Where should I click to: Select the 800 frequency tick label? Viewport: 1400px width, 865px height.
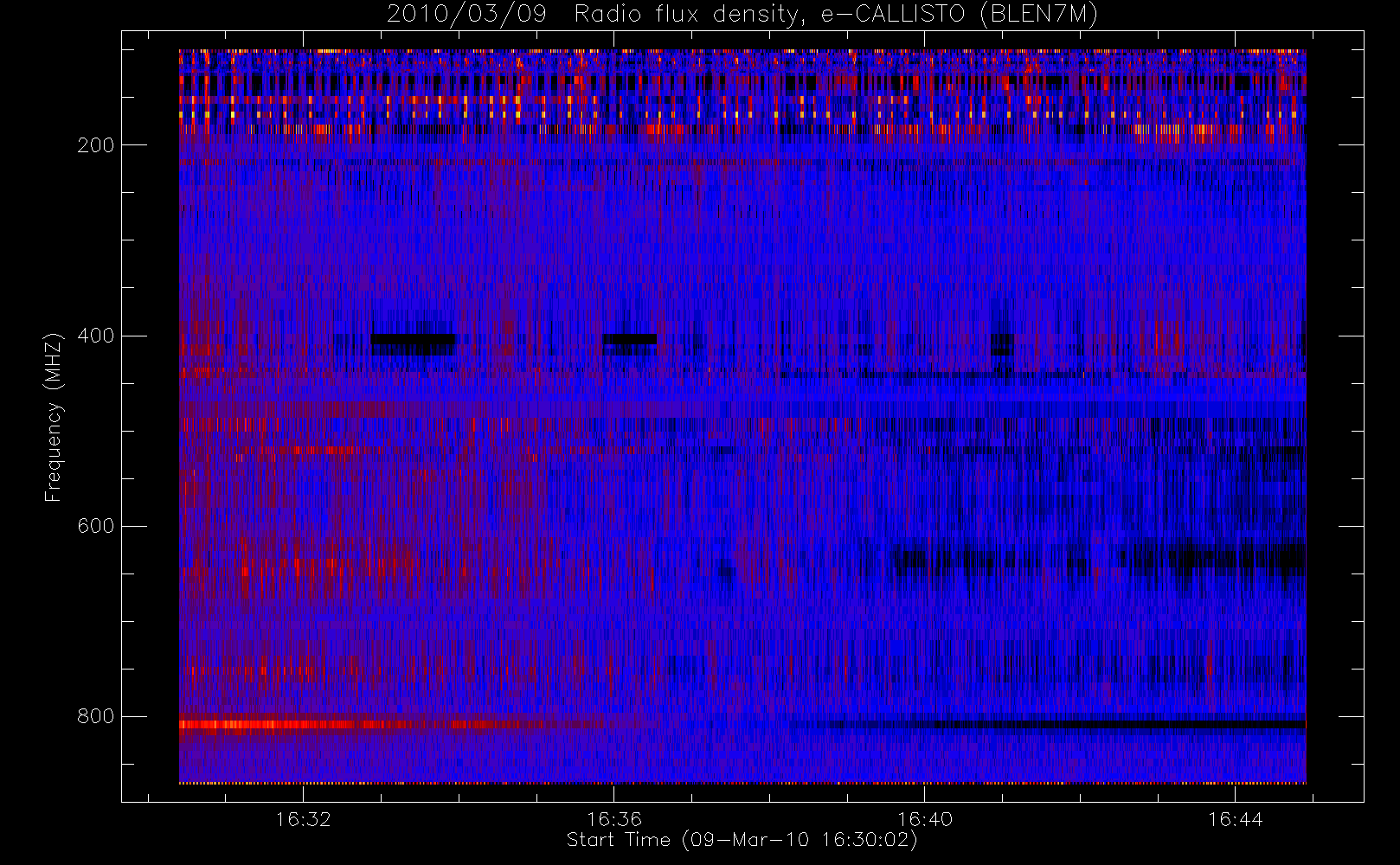(96, 716)
